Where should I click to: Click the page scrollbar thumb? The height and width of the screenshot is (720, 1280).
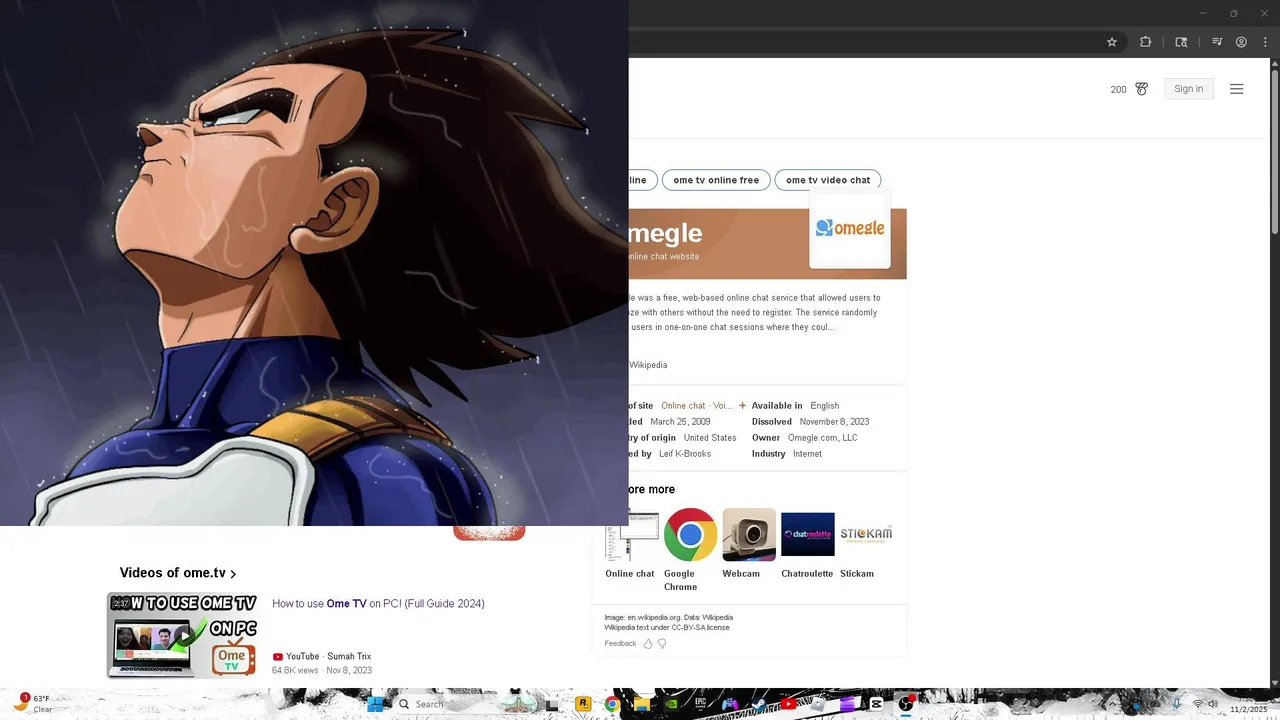pos(1274,153)
